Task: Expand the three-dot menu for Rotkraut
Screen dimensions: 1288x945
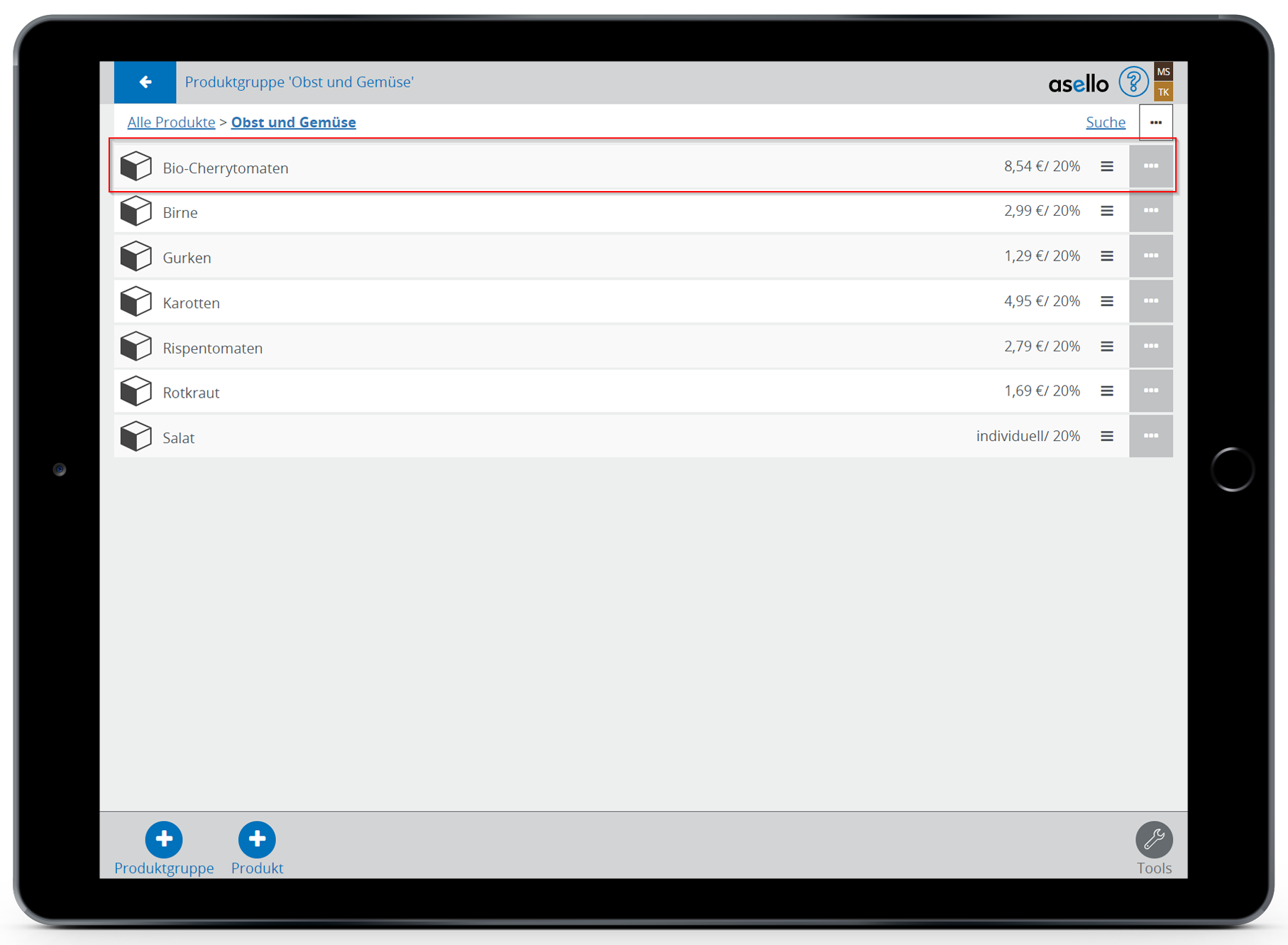Action: [x=1150, y=391]
